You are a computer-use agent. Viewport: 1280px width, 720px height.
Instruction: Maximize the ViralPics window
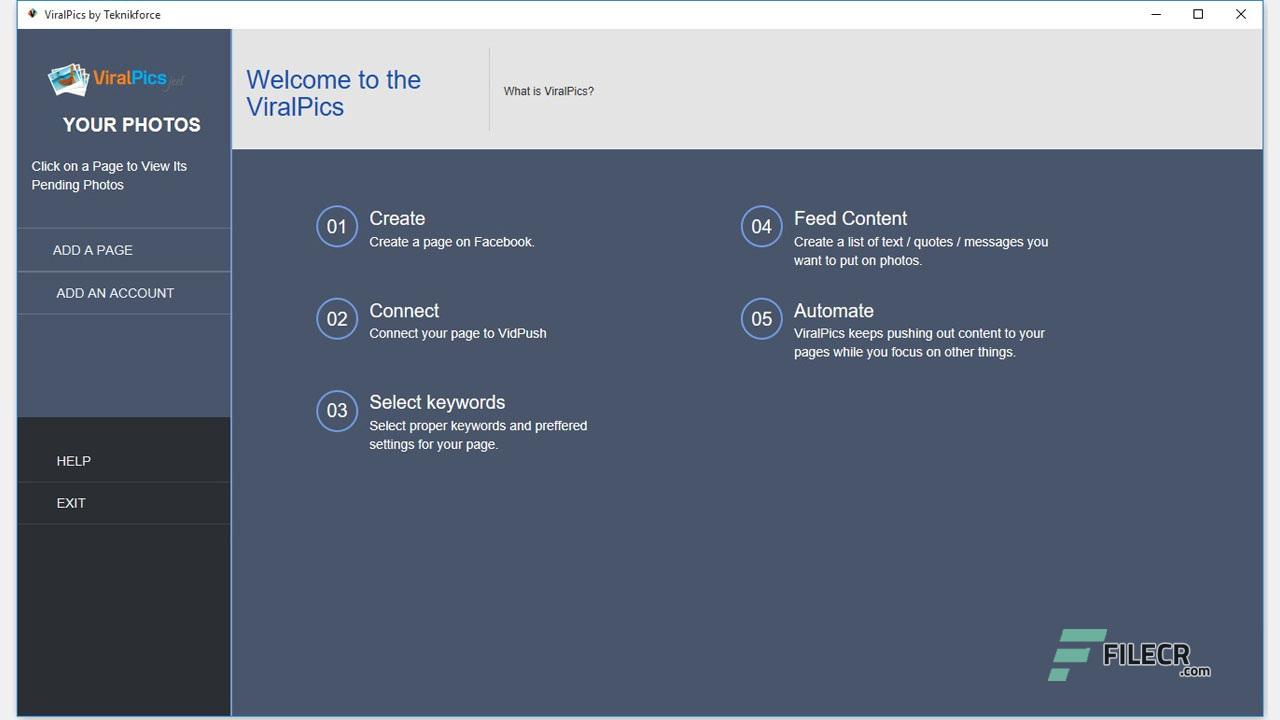[1198, 14]
